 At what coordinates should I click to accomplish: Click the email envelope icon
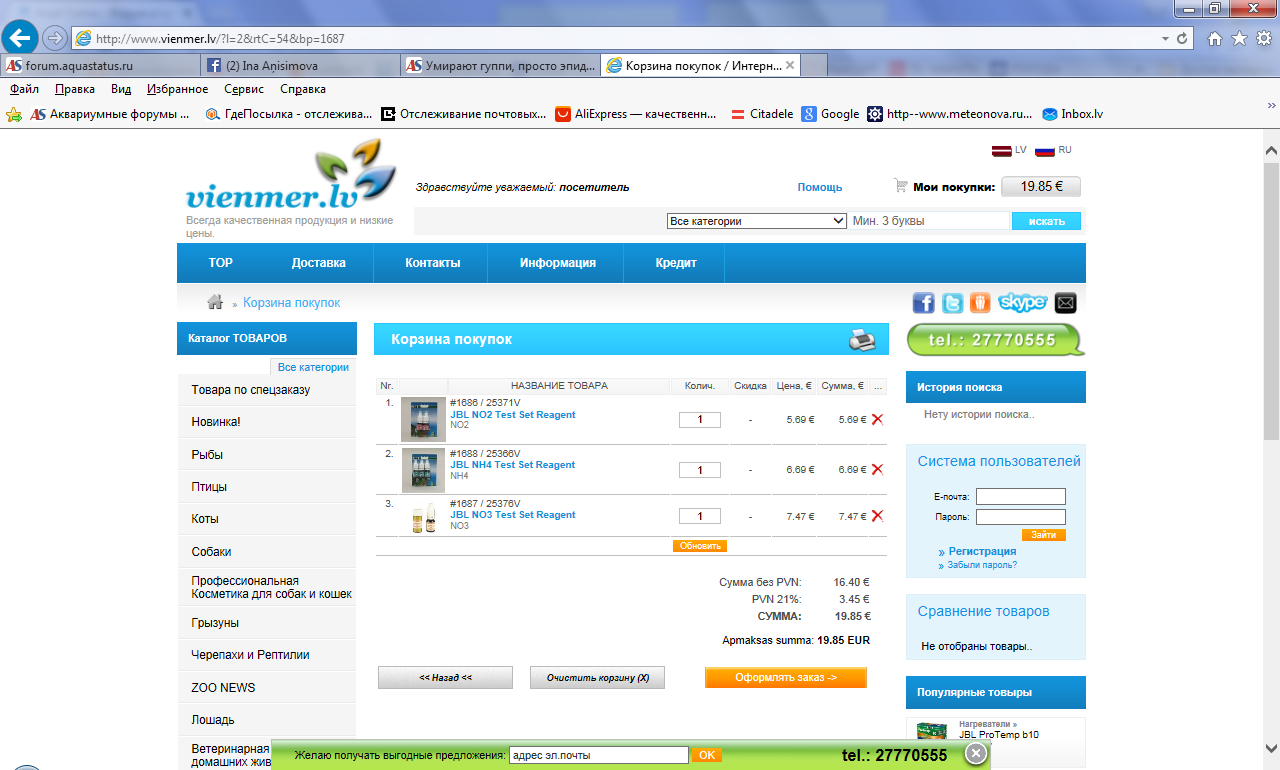[x=1065, y=303]
